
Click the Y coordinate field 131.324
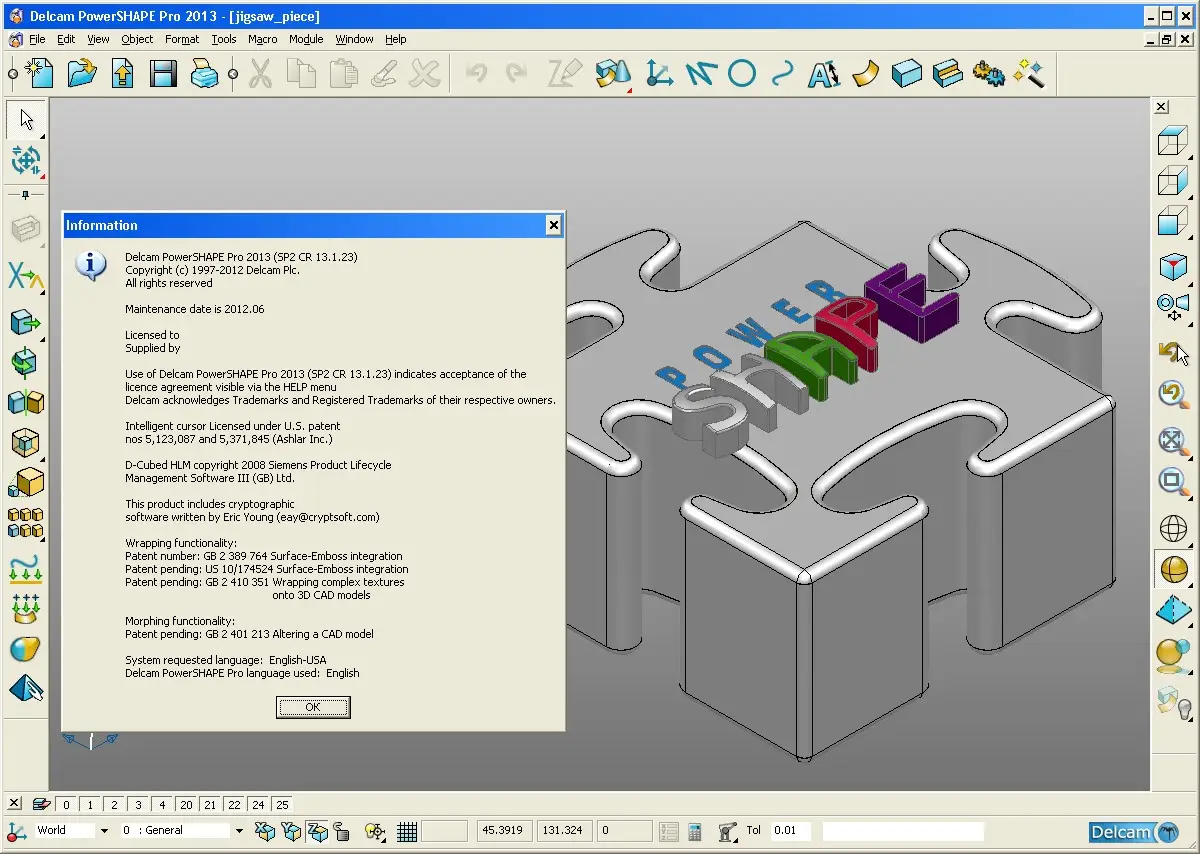(x=565, y=831)
